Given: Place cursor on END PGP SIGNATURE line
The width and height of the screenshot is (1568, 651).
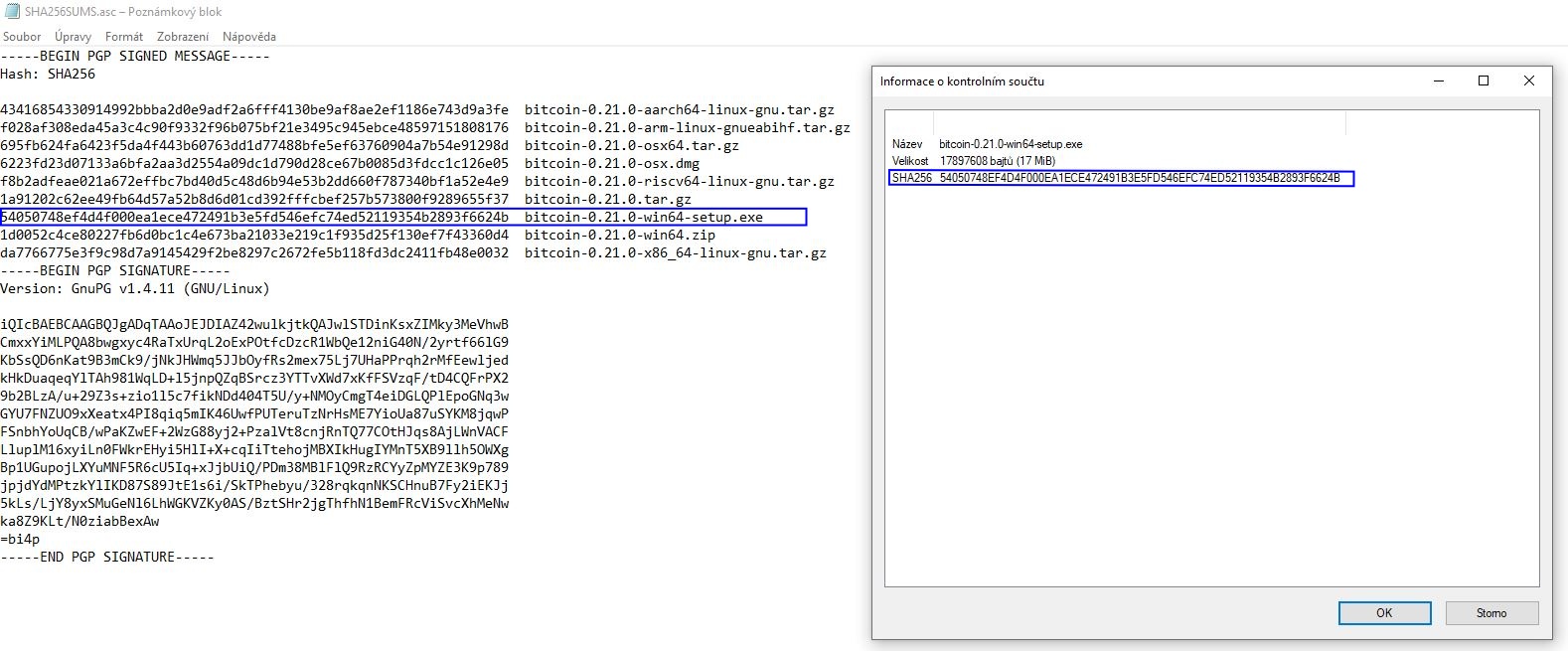Looking at the screenshot, I should click(x=107, y=558).
